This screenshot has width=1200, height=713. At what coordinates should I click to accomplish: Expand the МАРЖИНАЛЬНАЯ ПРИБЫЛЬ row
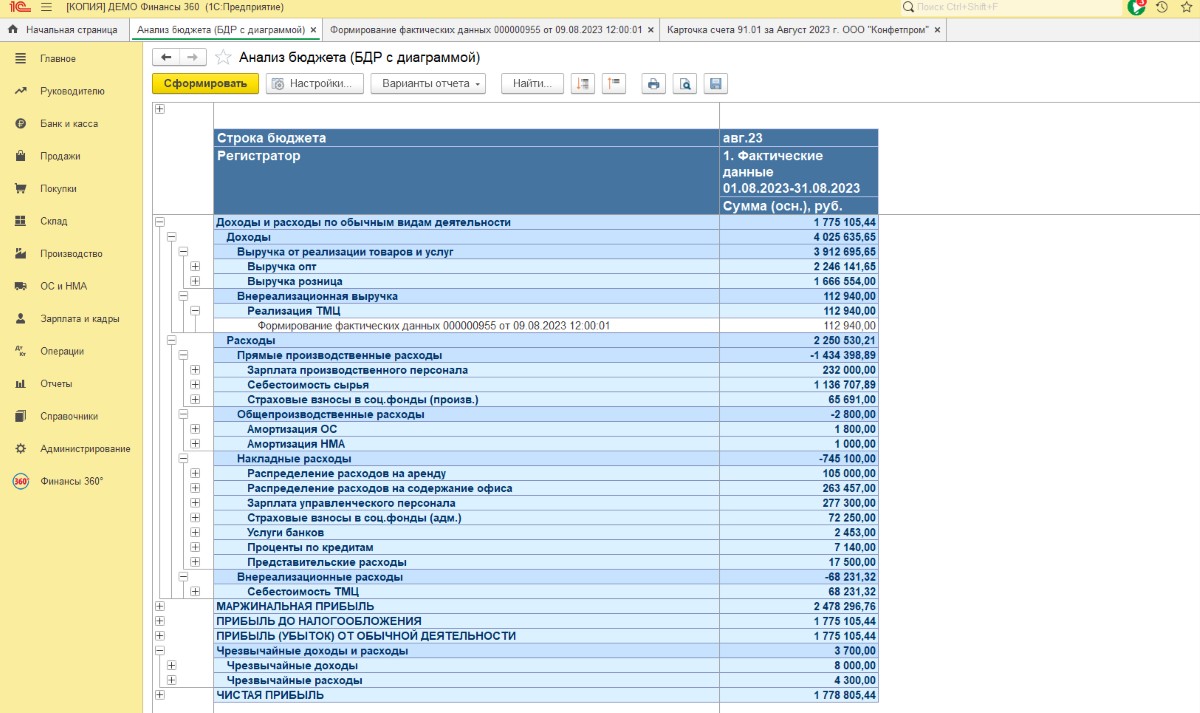coord(160,606)
